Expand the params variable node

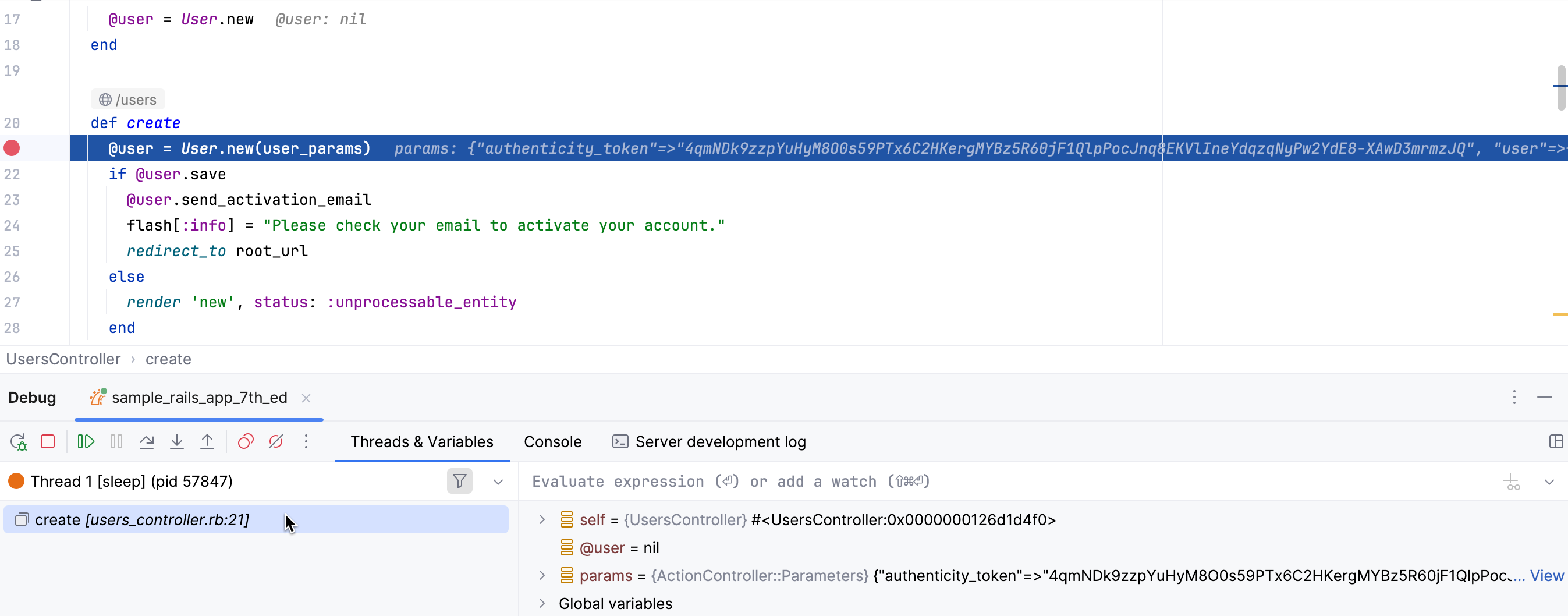click(x=542, y=576)
